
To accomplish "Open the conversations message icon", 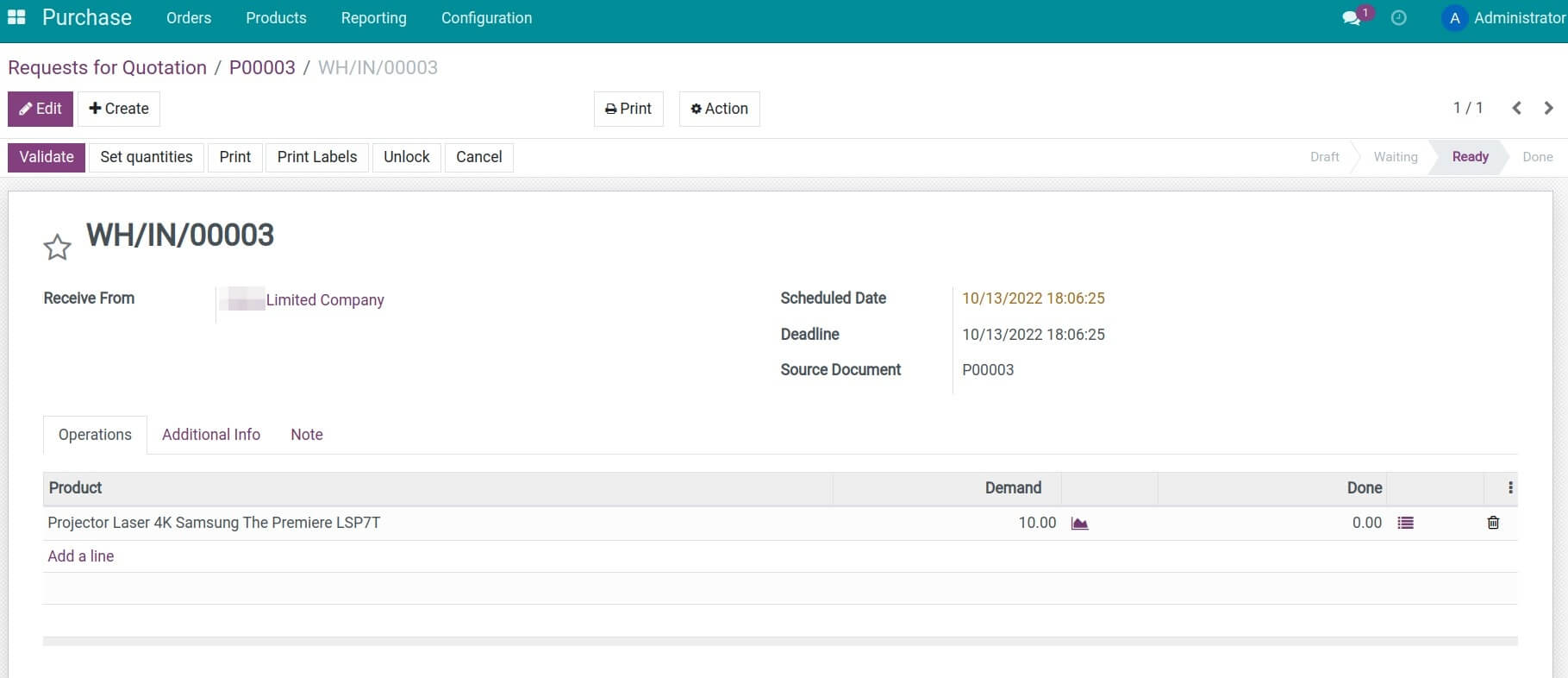I will (1351, 18).
